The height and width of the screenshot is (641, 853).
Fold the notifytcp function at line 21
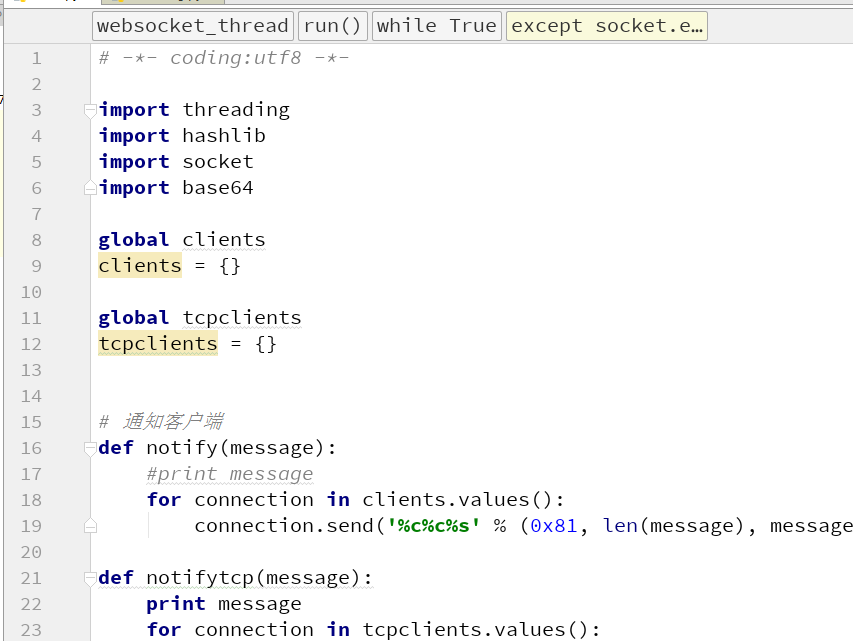pyautogui.click(x=90, y=578)
